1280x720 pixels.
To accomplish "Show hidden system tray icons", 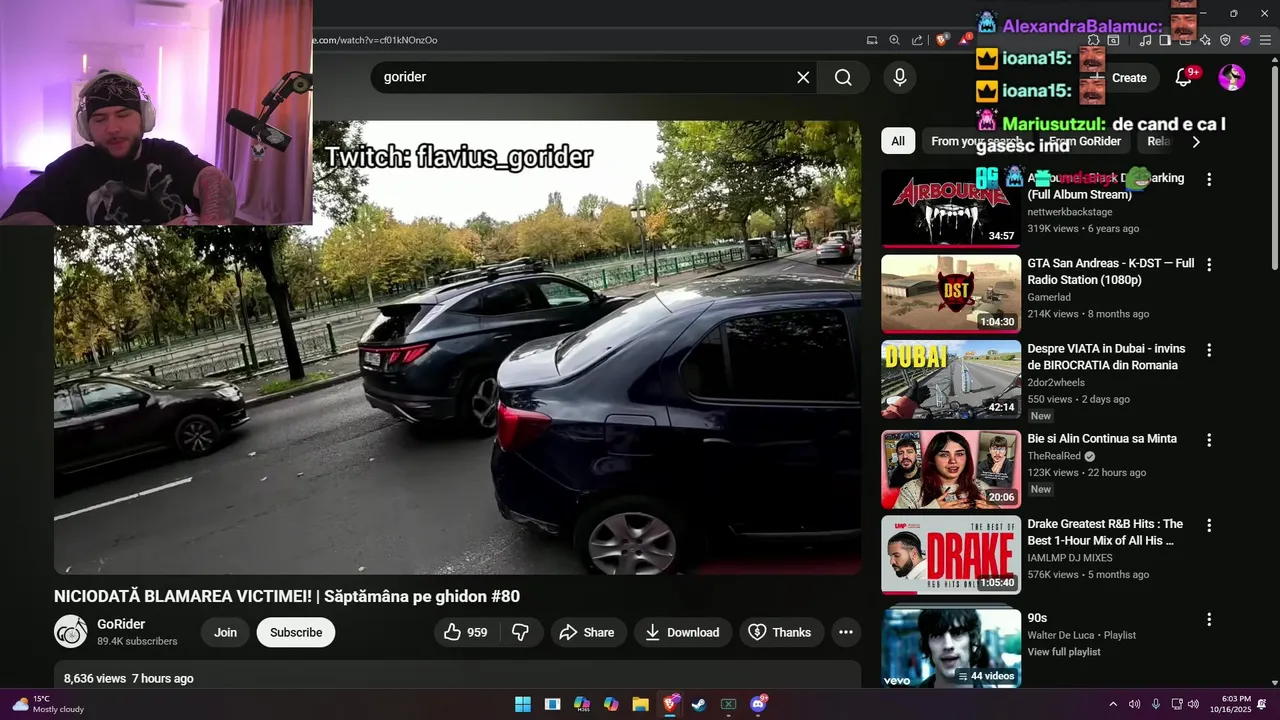I will pos(1113,704).
